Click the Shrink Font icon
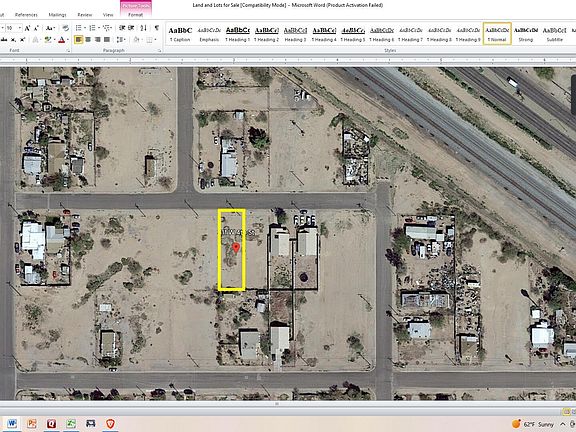576x432 pixels. tap(36, 28)
